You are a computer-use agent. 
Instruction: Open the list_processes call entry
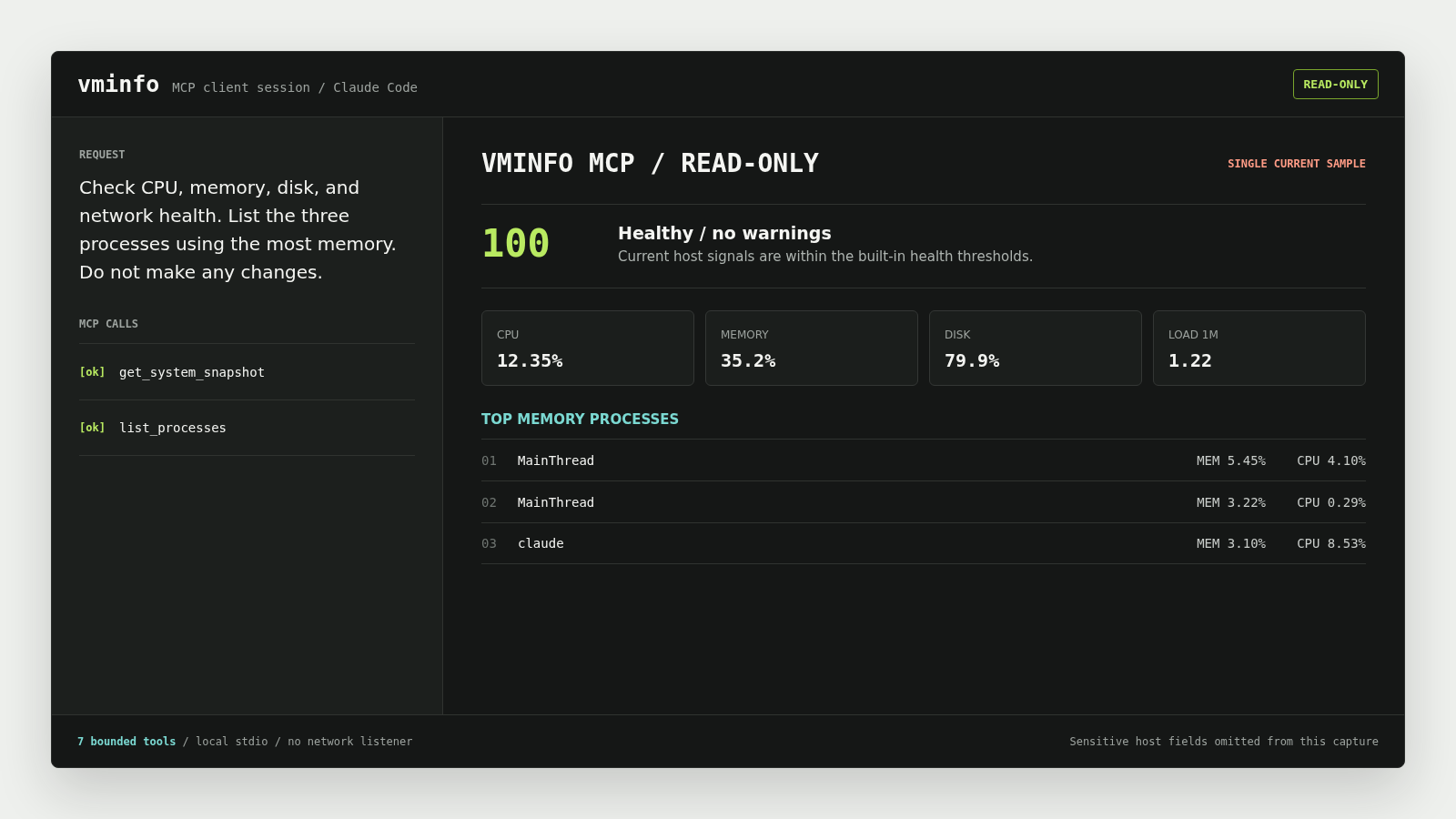(x=247, y=428)
